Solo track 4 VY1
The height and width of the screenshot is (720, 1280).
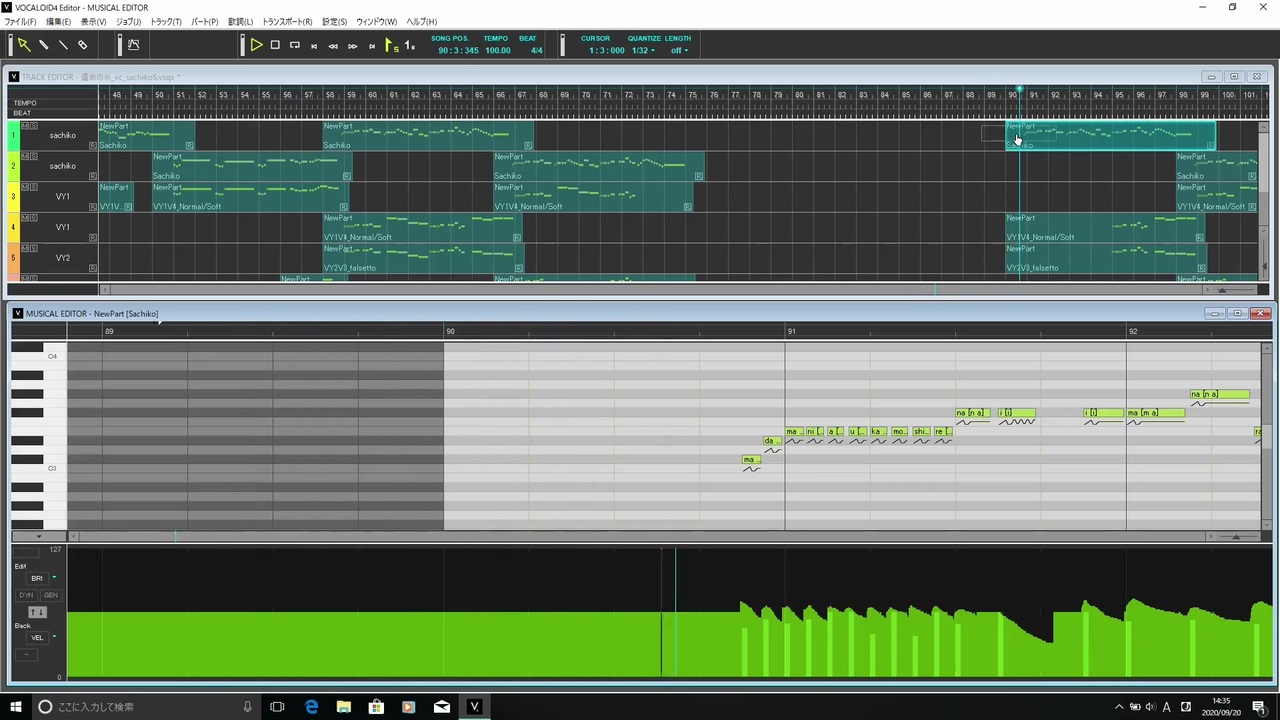[33, 217]
